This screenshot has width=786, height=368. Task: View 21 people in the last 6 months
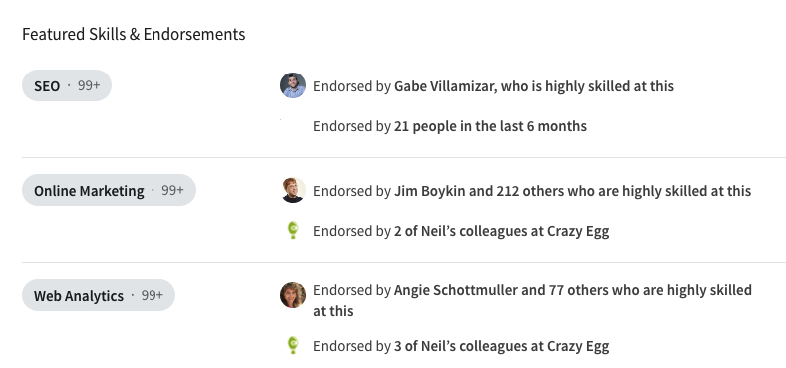click(490, 126)
